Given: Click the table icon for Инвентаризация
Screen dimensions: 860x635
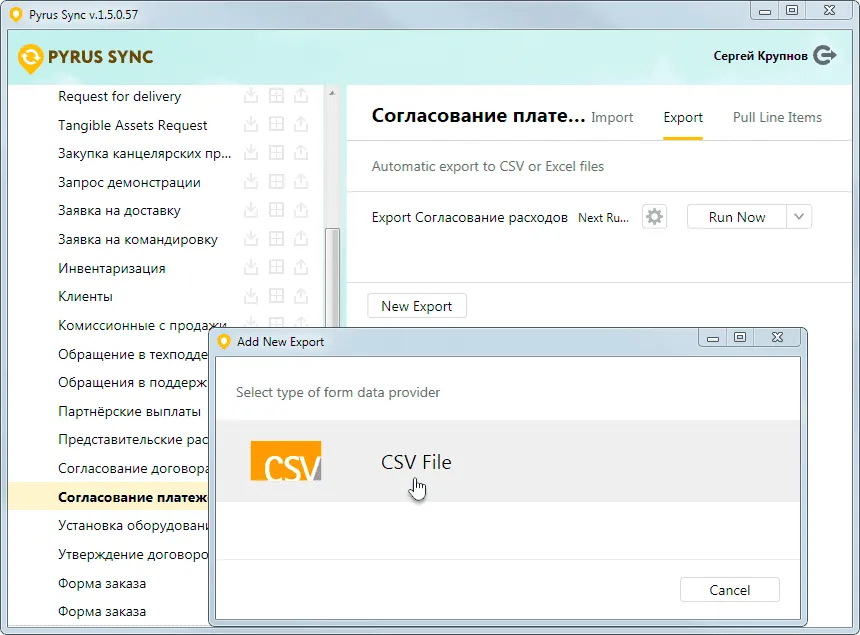Looking at the screenshot, I should click(x=276, y=268).
